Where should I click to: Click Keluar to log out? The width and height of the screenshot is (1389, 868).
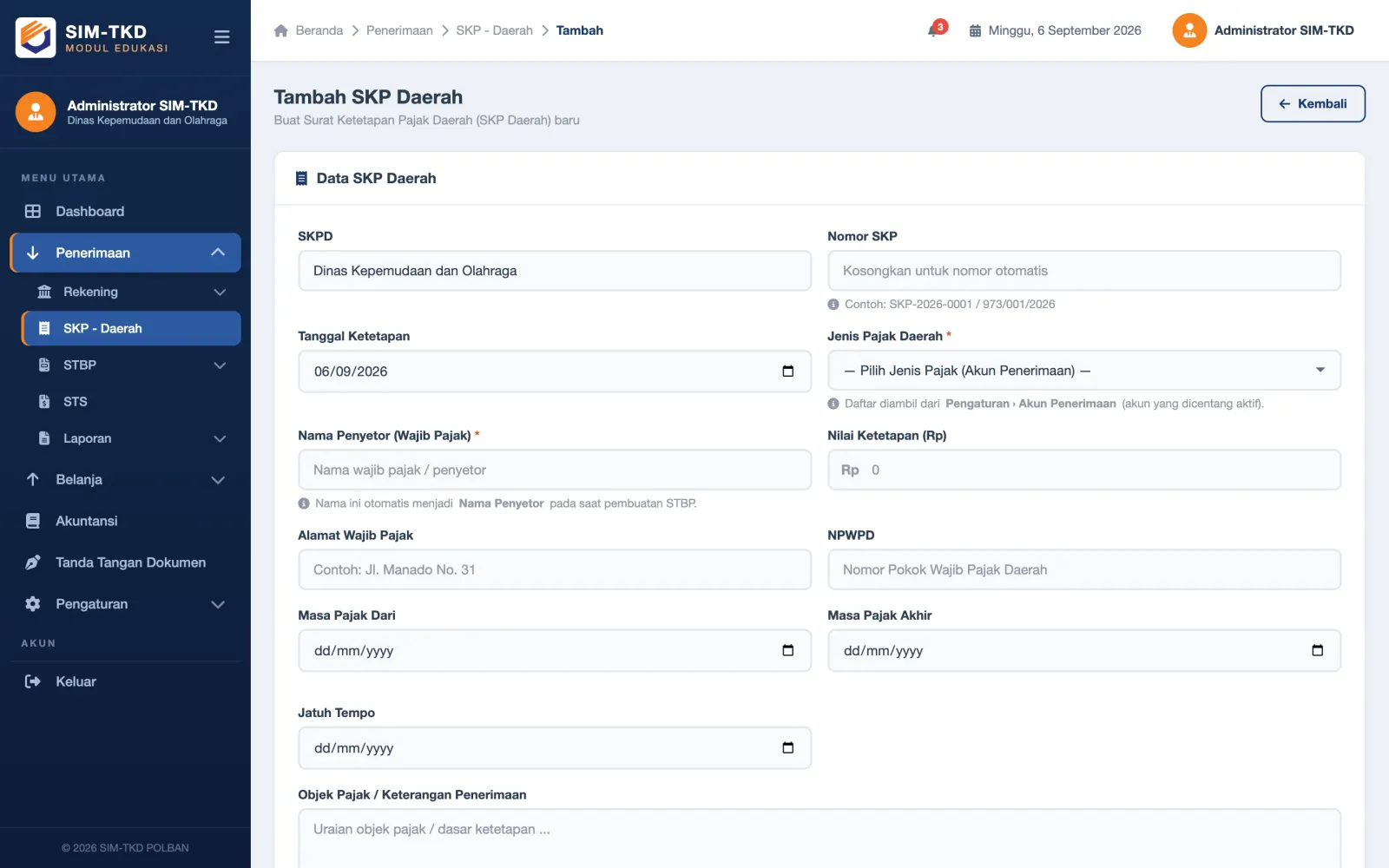[x=125, y=681]
